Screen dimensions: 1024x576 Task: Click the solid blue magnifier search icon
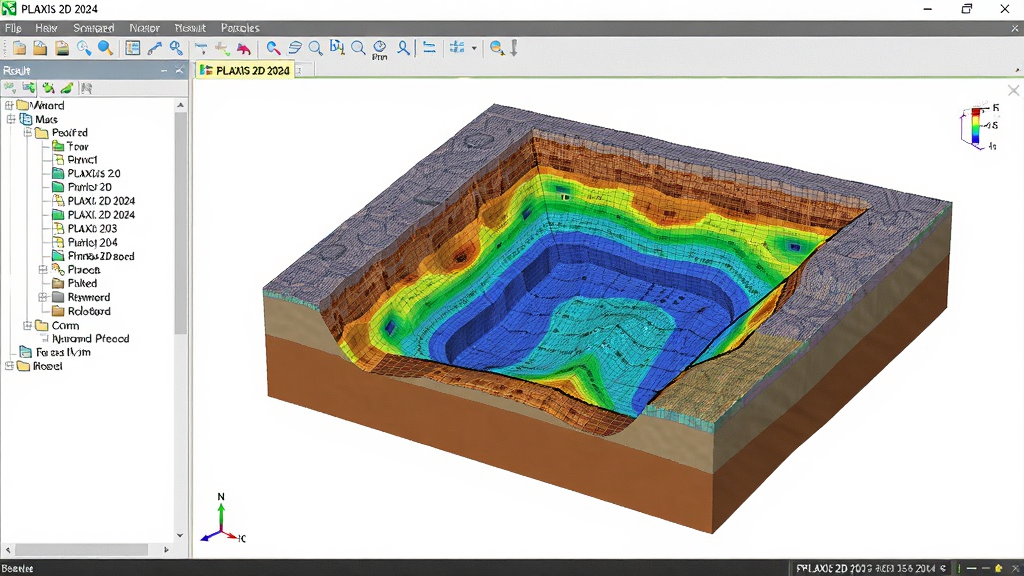click(x=105, y=48)
